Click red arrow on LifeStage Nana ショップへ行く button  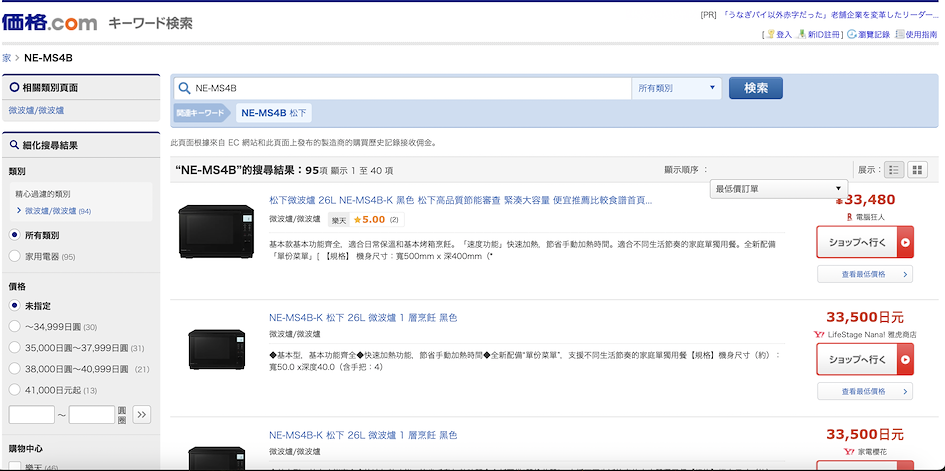[x=905, y=360]
